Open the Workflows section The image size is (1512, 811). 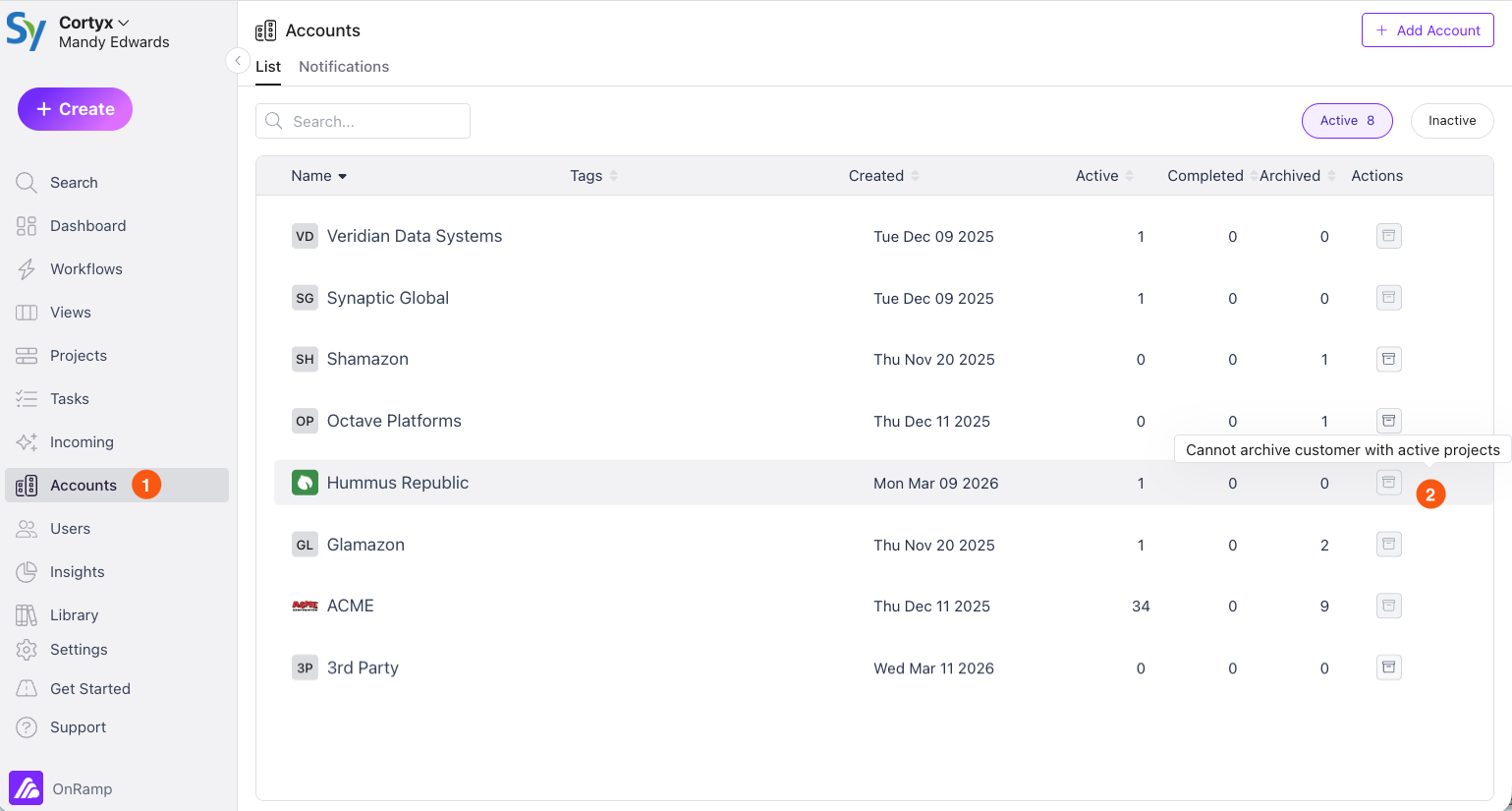click(88, 268)
